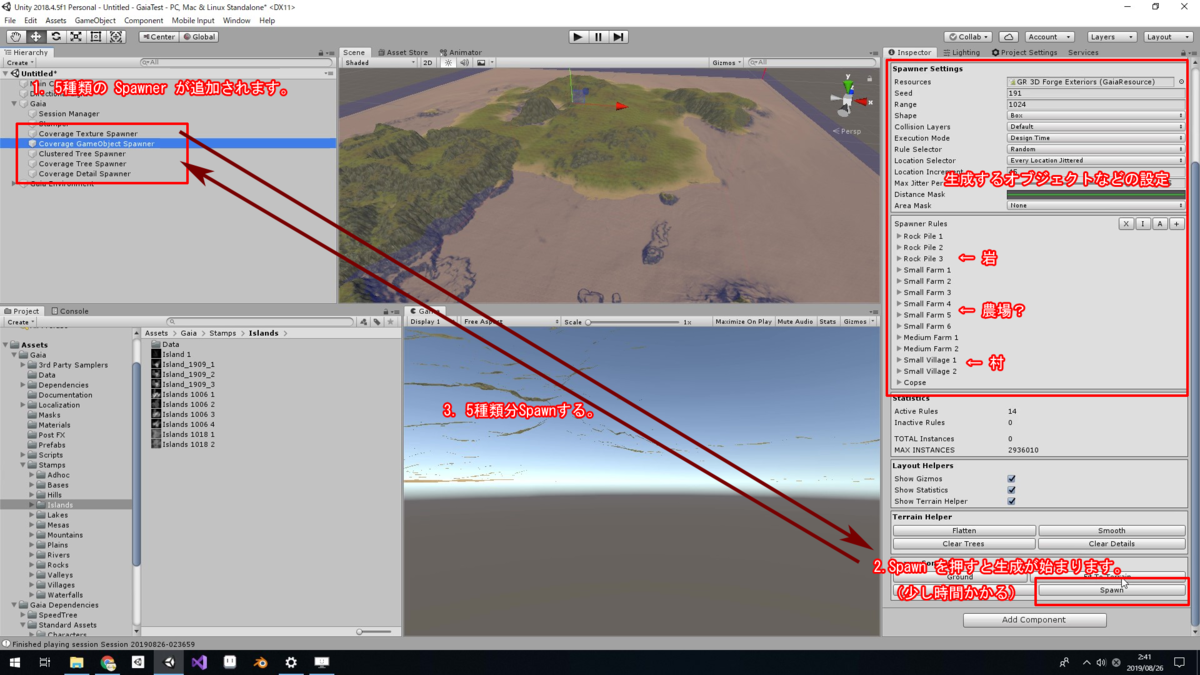Expand the Rock Pile 1 rule
1200x675 pixels.
[x=899, y=236]
